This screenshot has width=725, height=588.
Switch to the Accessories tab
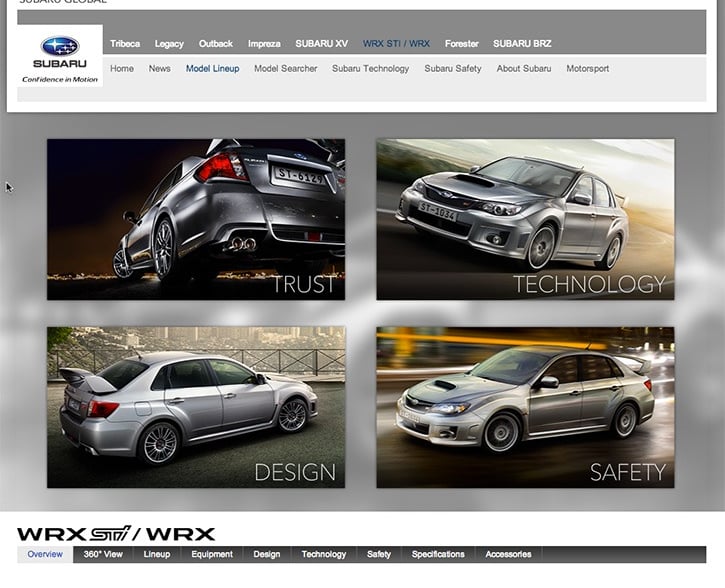[508, 554]
